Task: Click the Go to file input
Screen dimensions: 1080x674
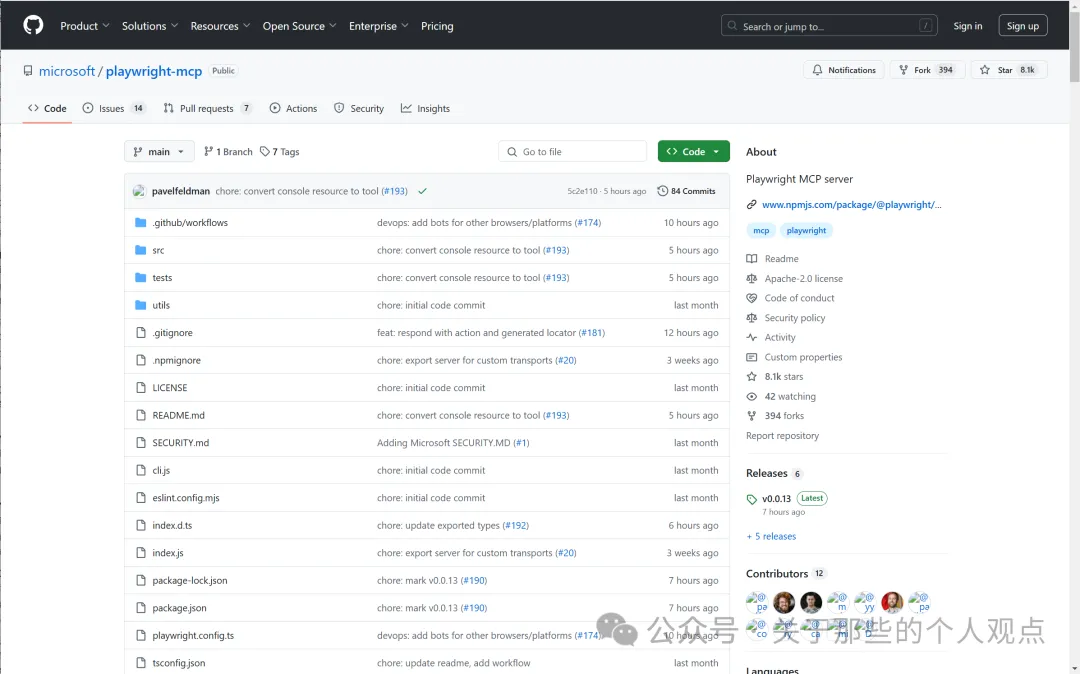Action: pos(572,151)
